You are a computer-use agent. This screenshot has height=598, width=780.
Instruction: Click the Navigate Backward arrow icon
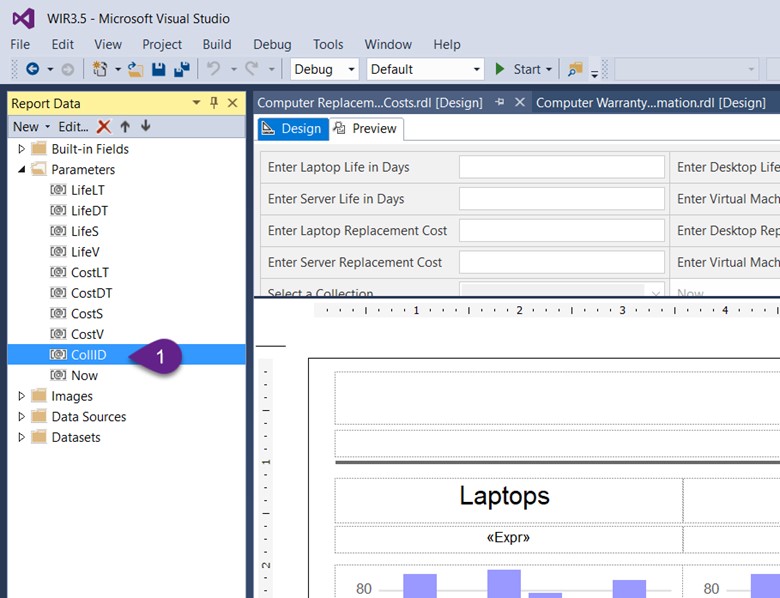click(32, 69)
